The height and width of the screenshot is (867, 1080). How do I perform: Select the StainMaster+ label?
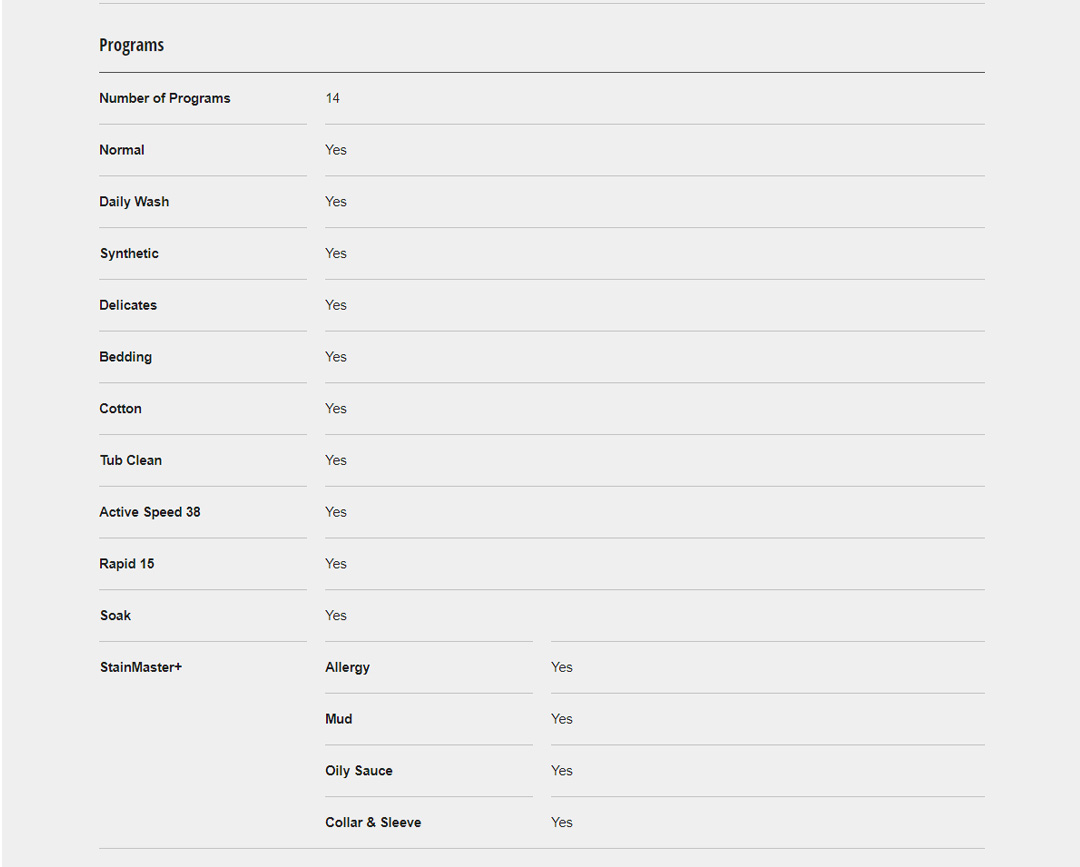[x=141, y=667]
